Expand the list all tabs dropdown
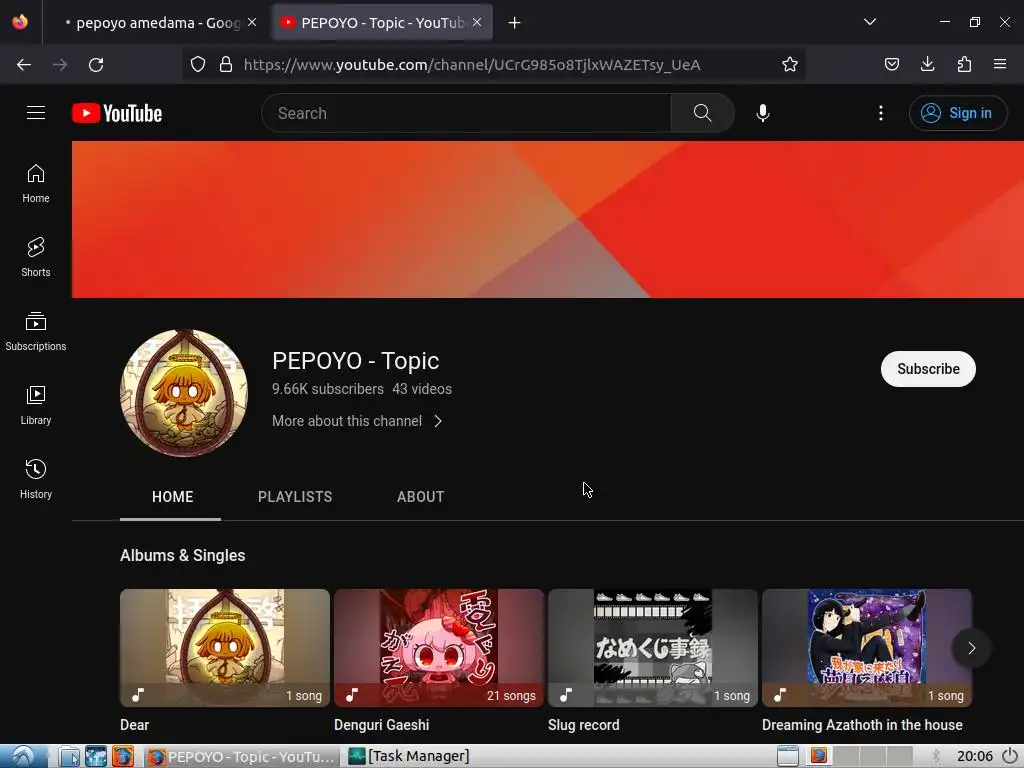Image resolution: width=1024 pixels, height=768 pixels. pyautogui.click(x=870, y=22)
